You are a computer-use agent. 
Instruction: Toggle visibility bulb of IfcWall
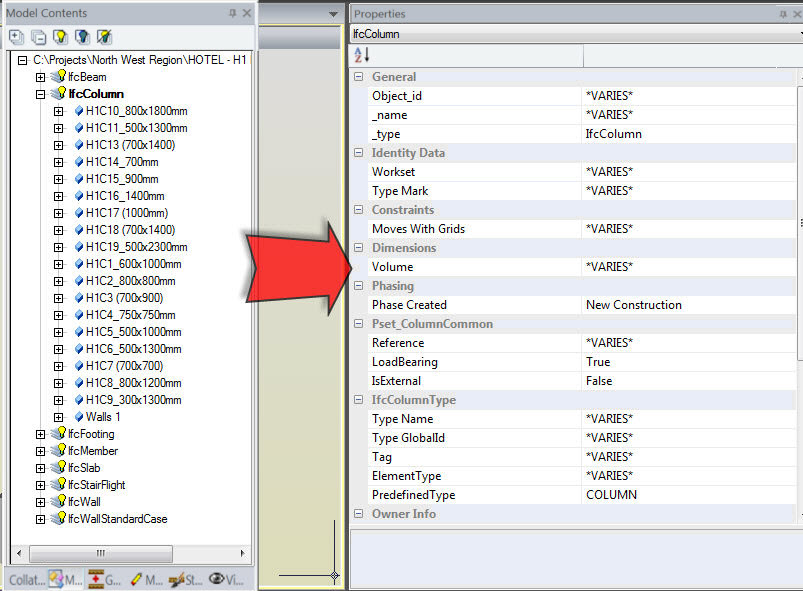(59, 501)
